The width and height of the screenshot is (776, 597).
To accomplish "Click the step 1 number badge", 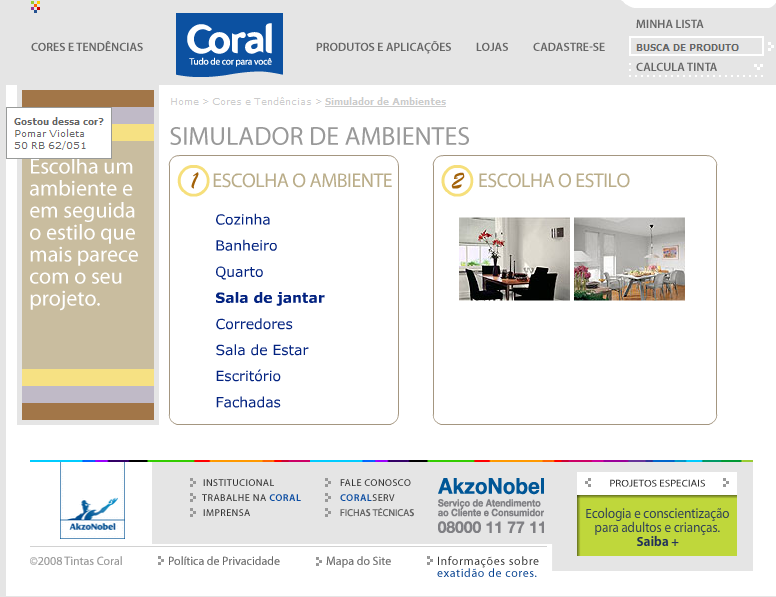I will [194, 180].
